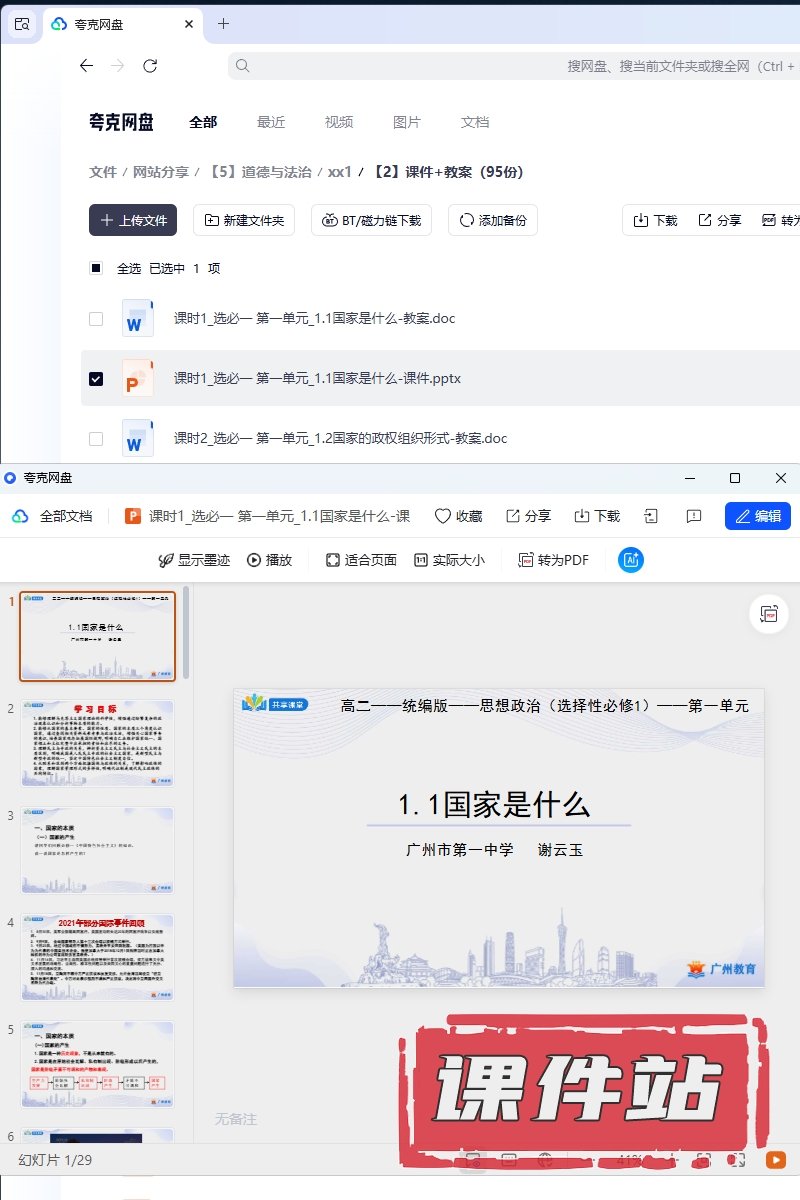Click 显示墨迹 to show ink

pos(194,560)
